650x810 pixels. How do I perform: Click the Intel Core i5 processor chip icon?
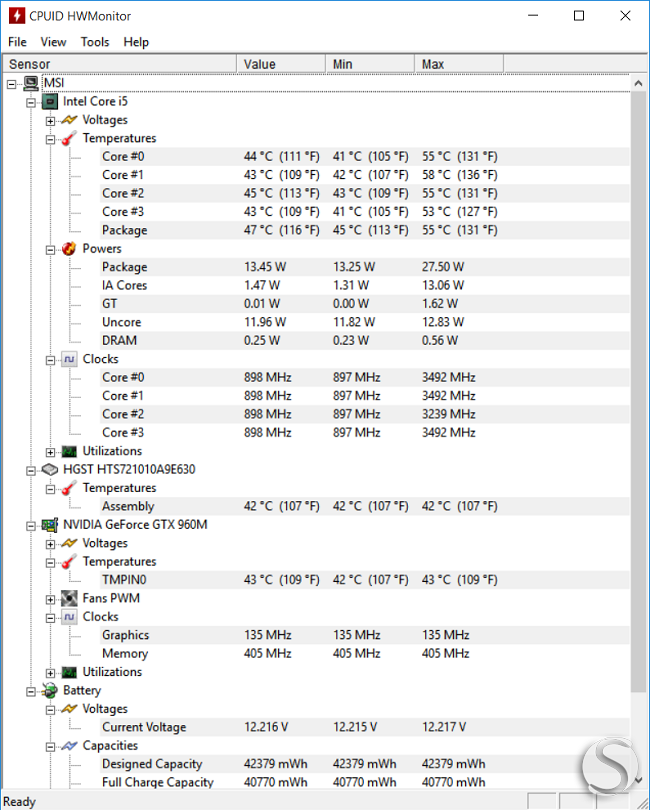[50, 102]
